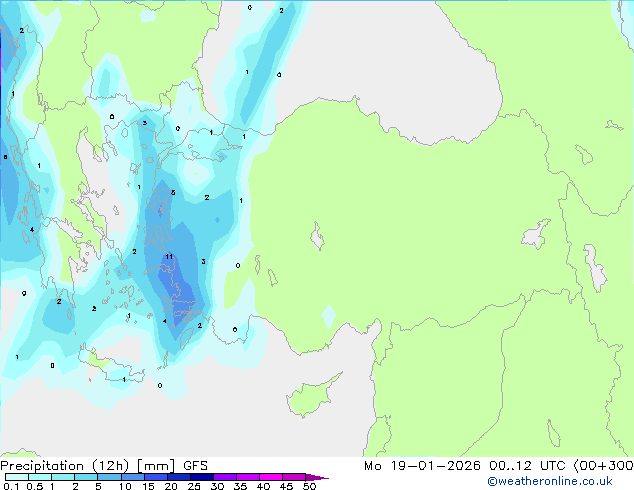634x490 pixels.
Task: Click the legend scale label "10"
Action: click(x=125, y=486)
